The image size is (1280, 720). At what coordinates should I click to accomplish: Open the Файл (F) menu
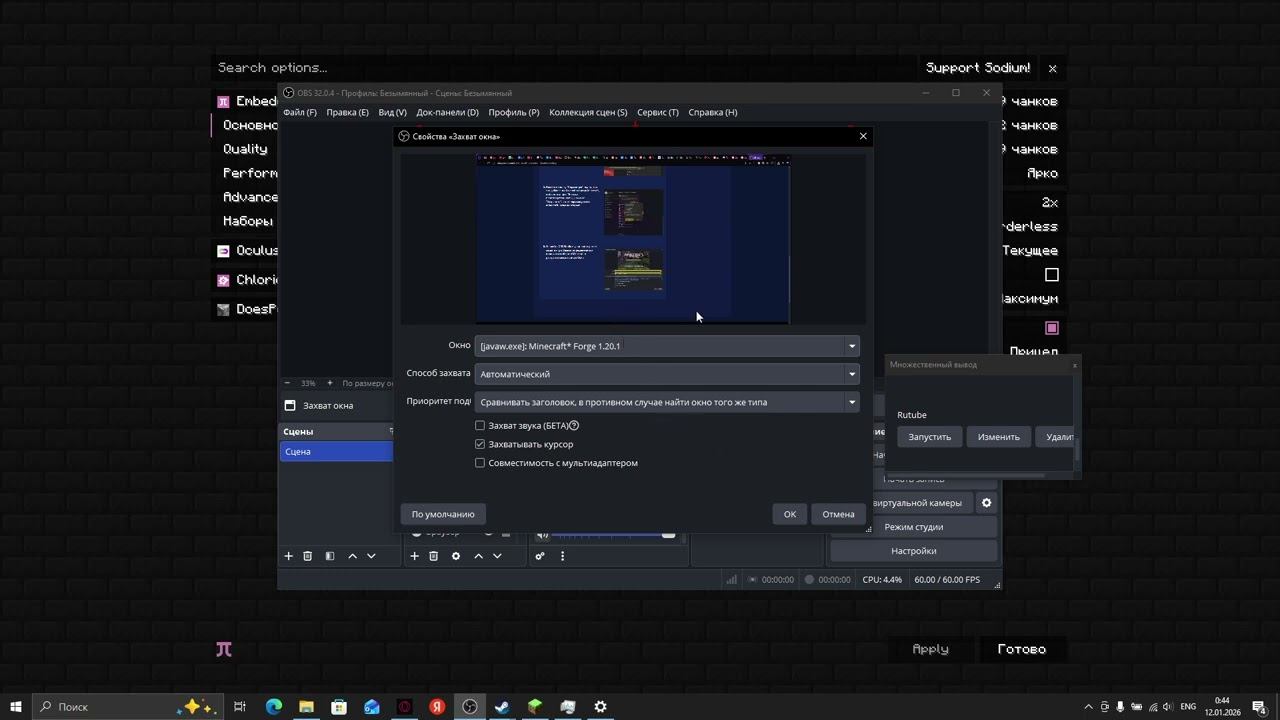tap(299, 112)
